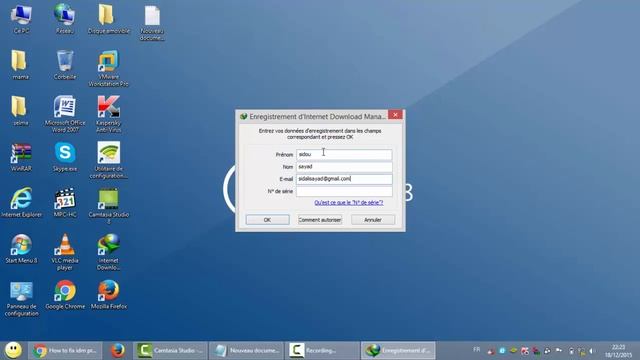Select the mama folder icon

tap(20, 64)
